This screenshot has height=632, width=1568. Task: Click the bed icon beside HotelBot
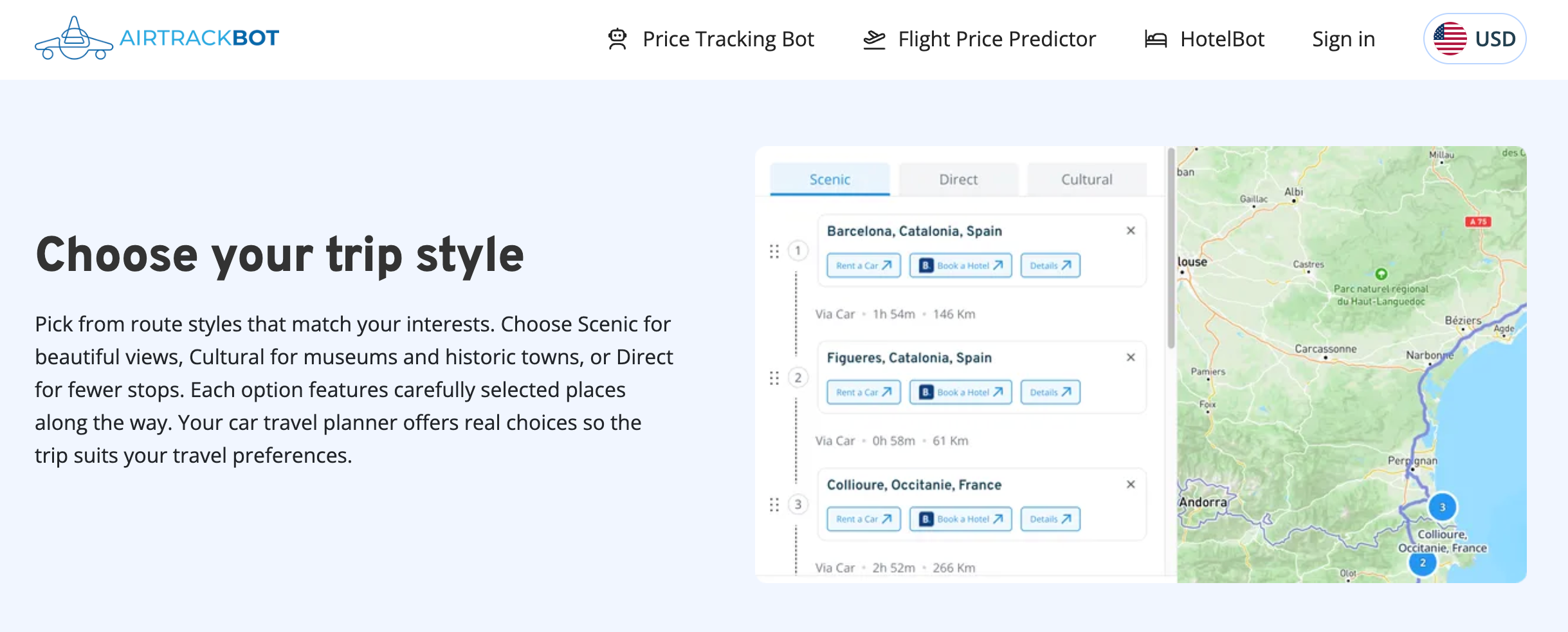(1155, 39)
